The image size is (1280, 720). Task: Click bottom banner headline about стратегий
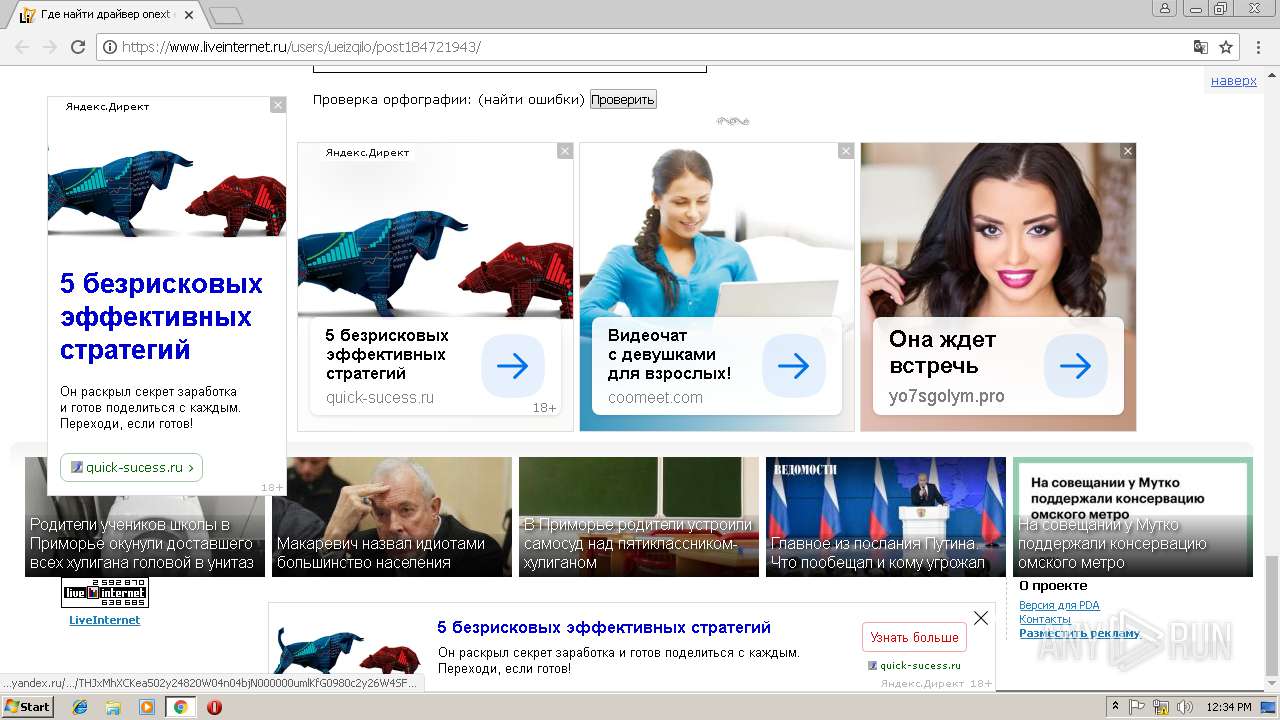click(x=604, y=627)
